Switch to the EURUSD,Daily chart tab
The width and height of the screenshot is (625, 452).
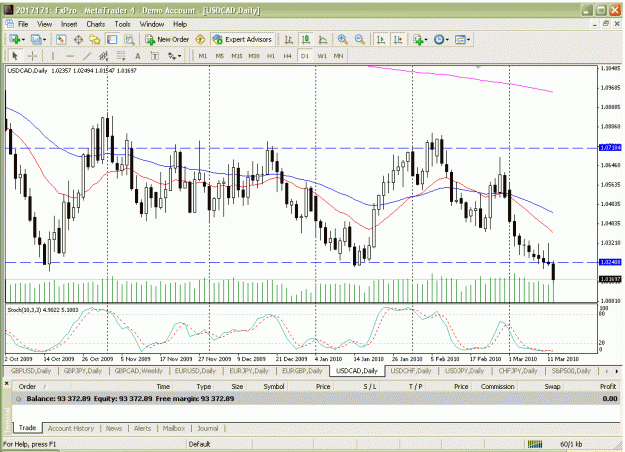195,371
